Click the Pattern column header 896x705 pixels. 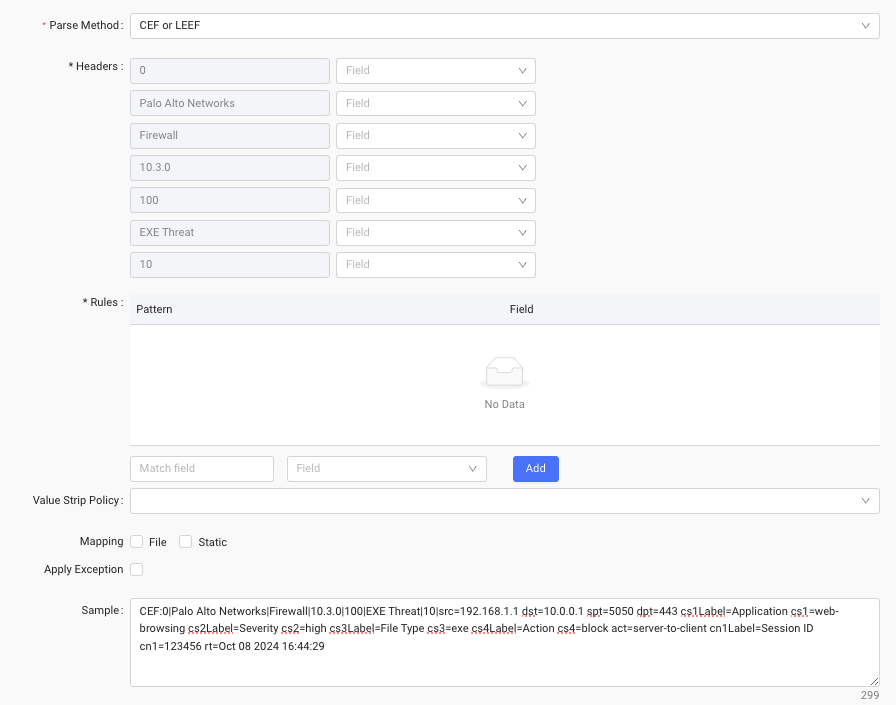(x=155, y=309)
